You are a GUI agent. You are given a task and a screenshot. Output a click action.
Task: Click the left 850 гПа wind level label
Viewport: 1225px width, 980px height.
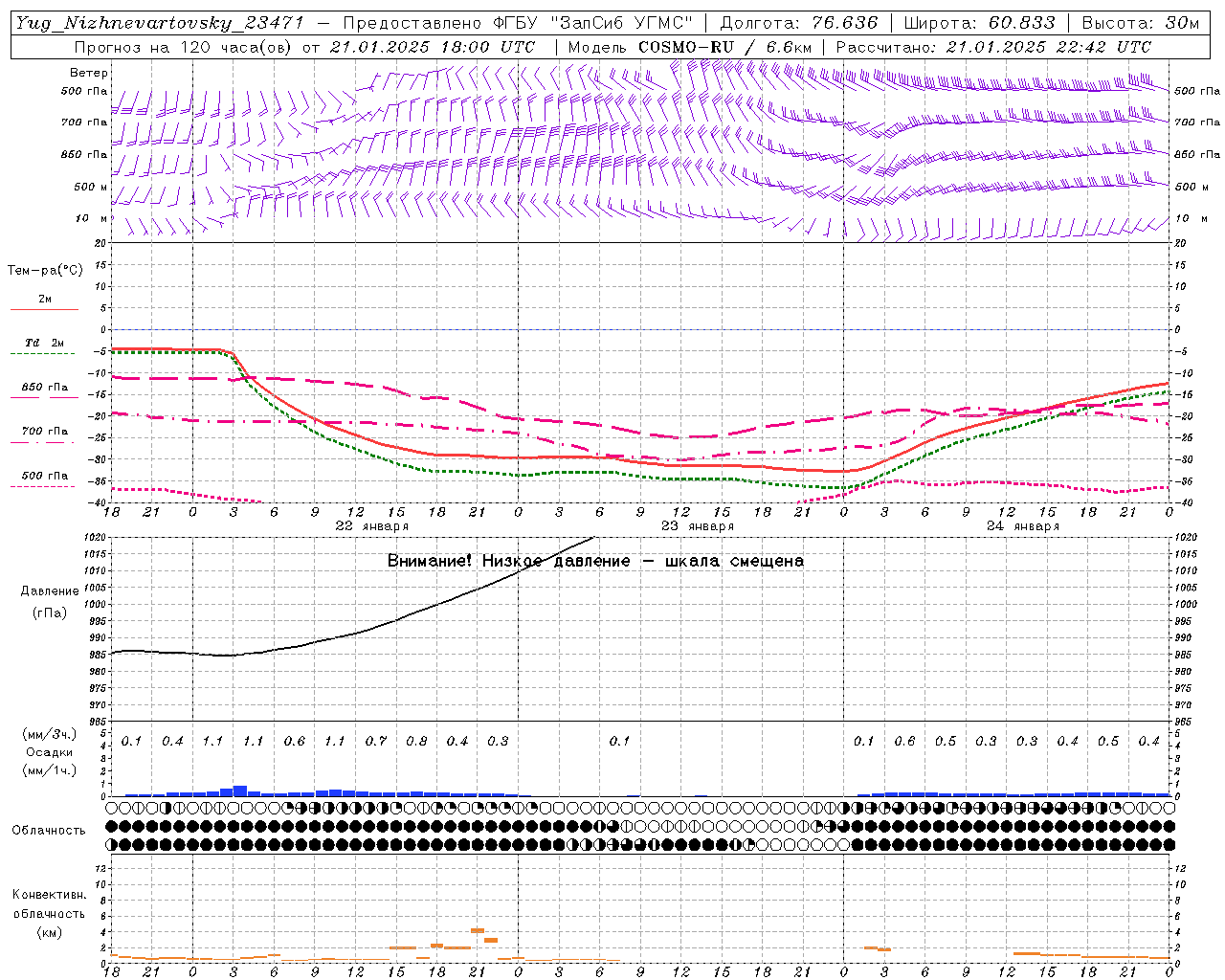coord(84,155)
